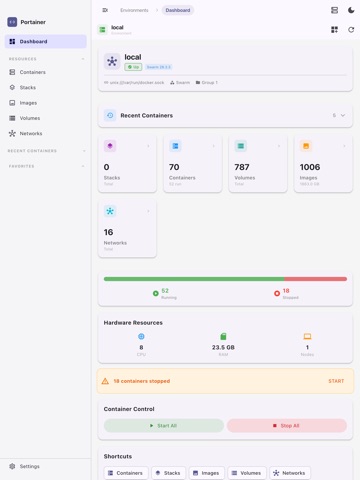This screenshot has height=480, width=360.
Task: Click the blue Swarm version badge
Action: pos(159,67)
